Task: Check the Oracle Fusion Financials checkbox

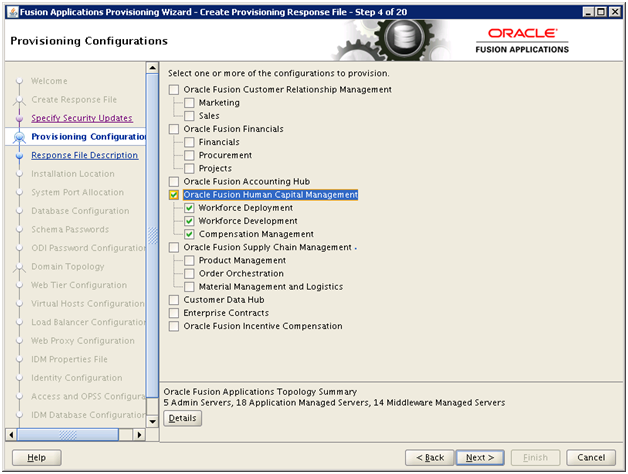Action: coord(174,129)
